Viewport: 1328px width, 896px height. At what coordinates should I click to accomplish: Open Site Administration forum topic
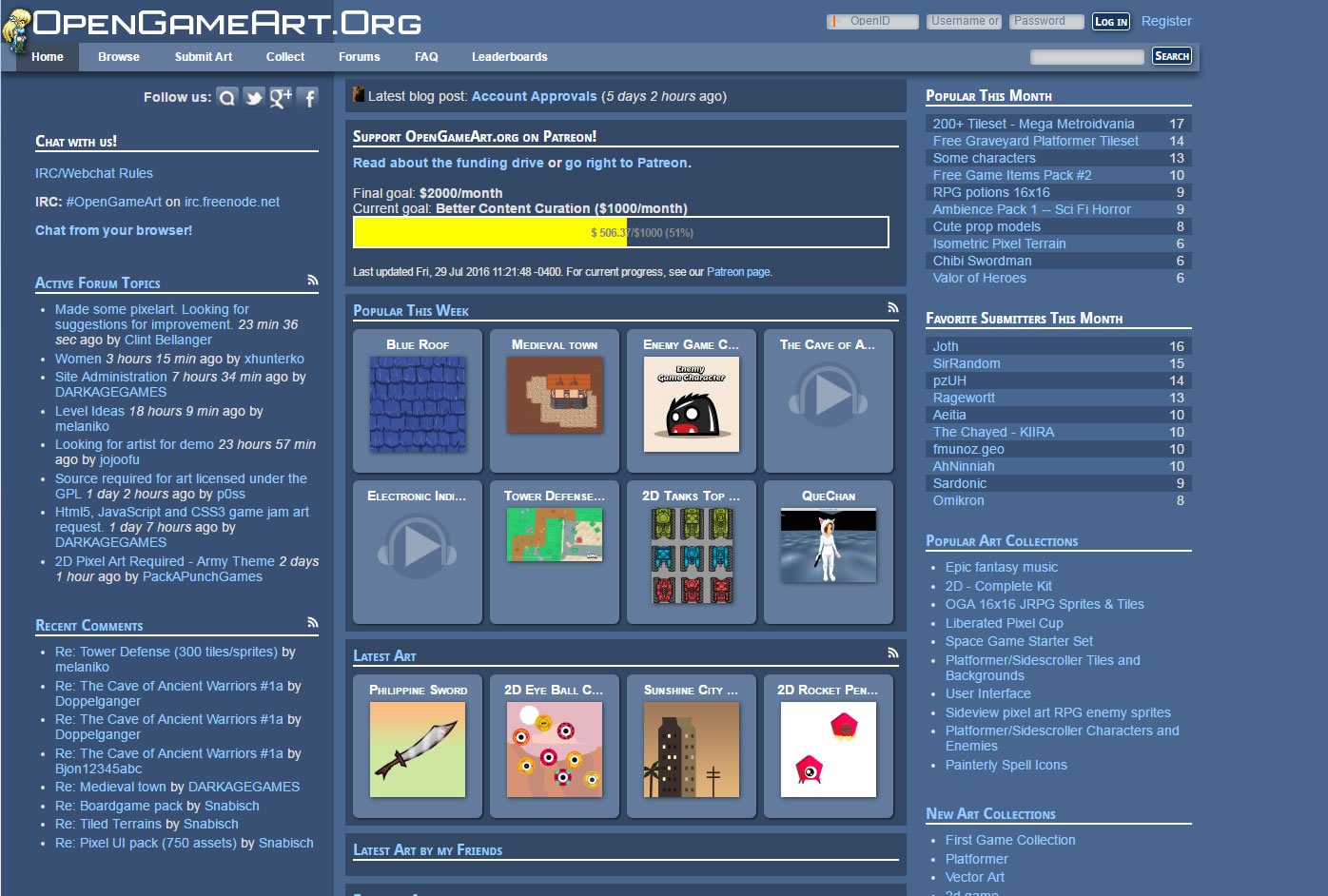pyautogui.click(x=111, y=377)
